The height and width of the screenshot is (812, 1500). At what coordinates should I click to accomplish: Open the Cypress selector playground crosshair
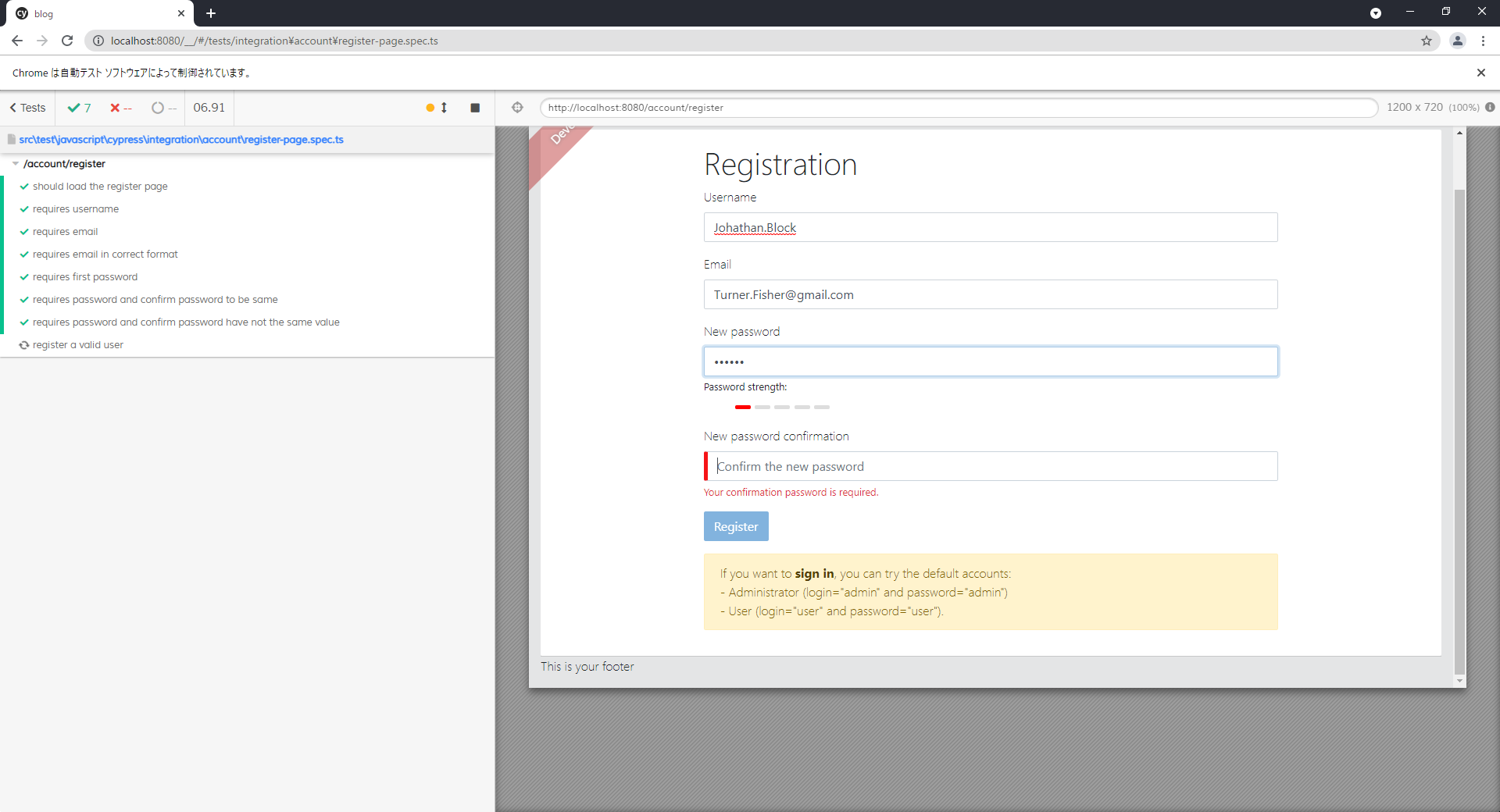517,108
